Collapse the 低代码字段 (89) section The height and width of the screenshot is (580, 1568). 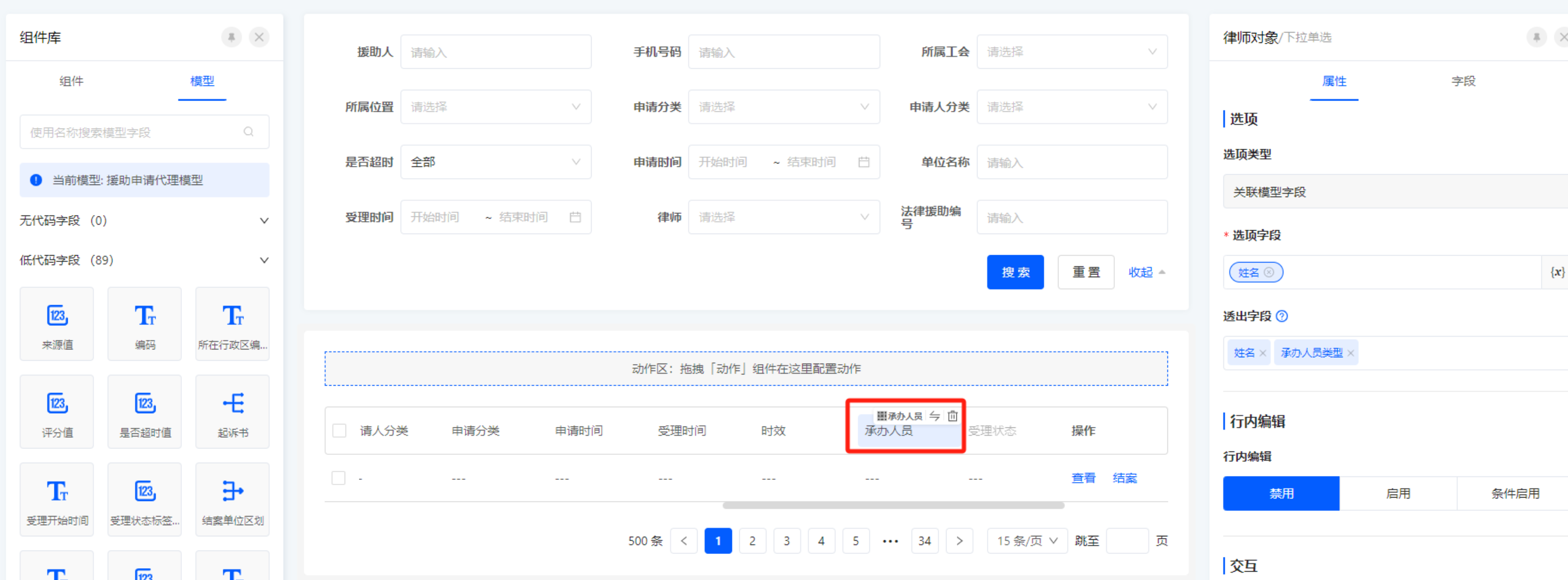pyautogui.click(x=264, y=261)
